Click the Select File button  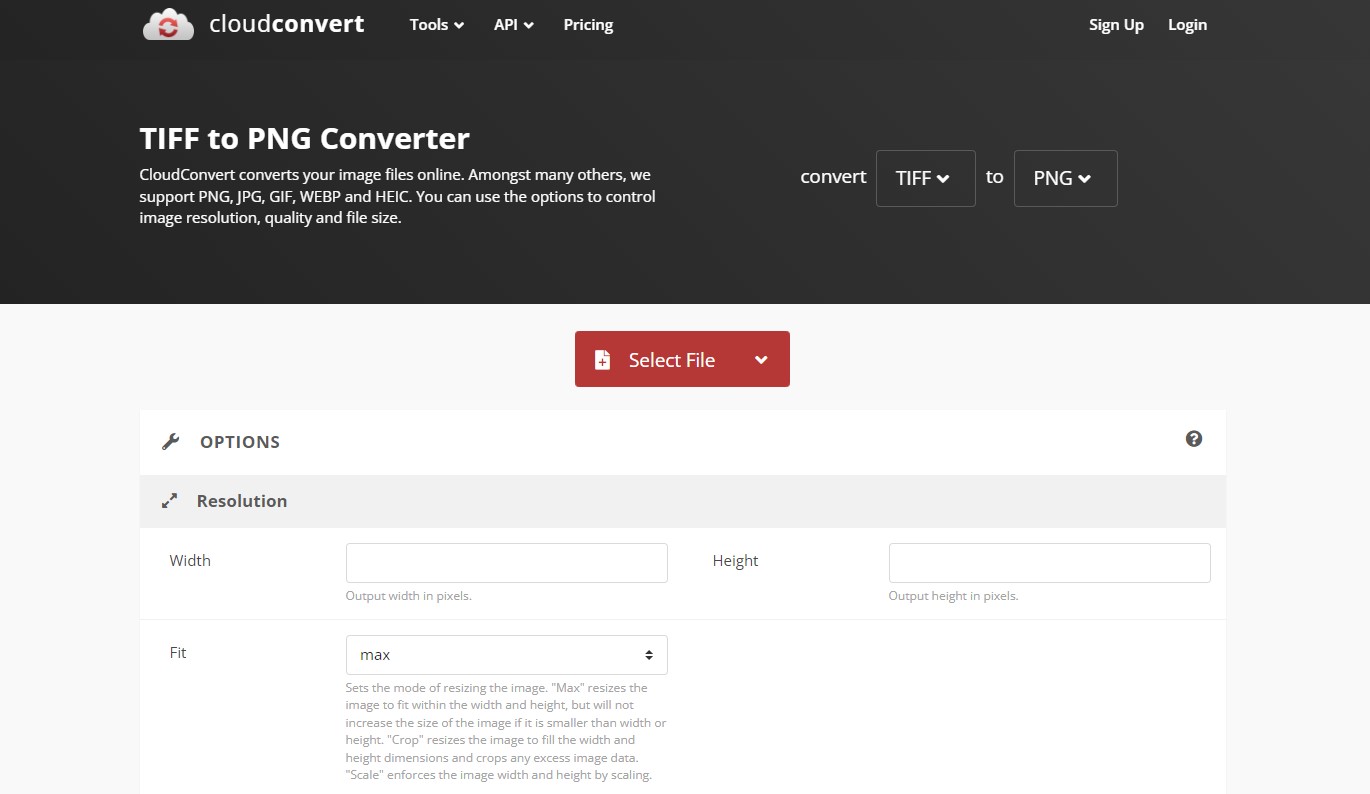coord(671,359)
